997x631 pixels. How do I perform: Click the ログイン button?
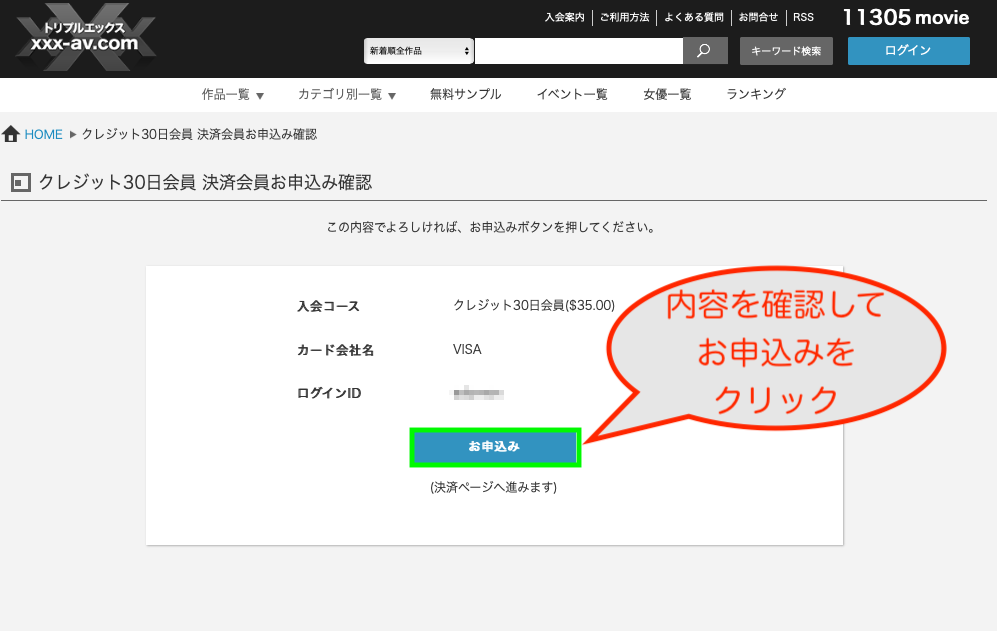pos(908,51)
